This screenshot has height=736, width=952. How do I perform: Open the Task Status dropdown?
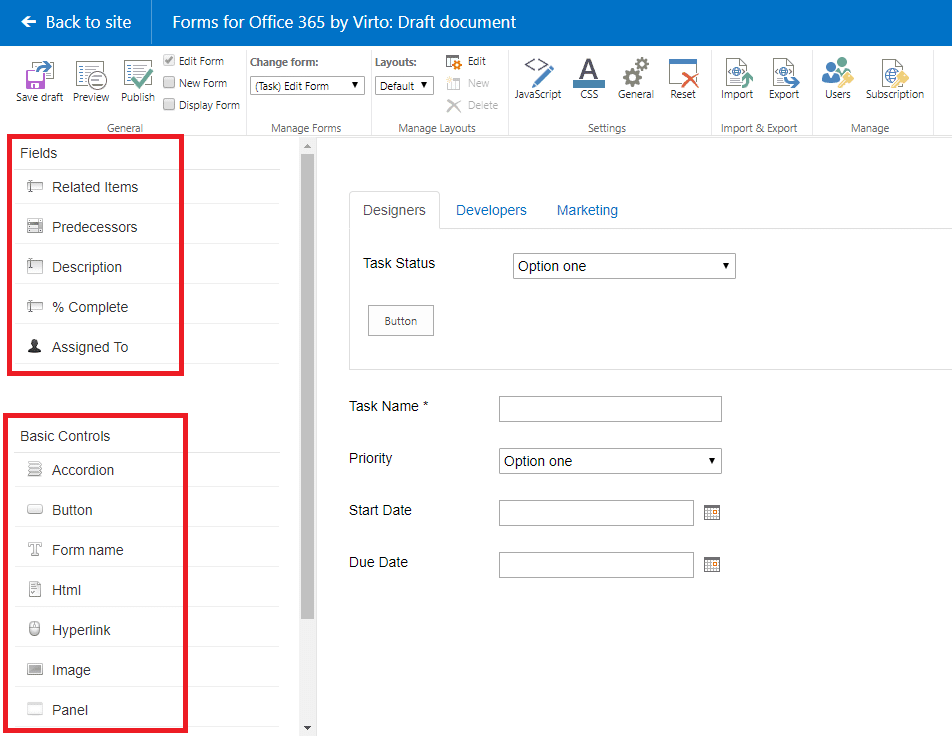[624, 266]
